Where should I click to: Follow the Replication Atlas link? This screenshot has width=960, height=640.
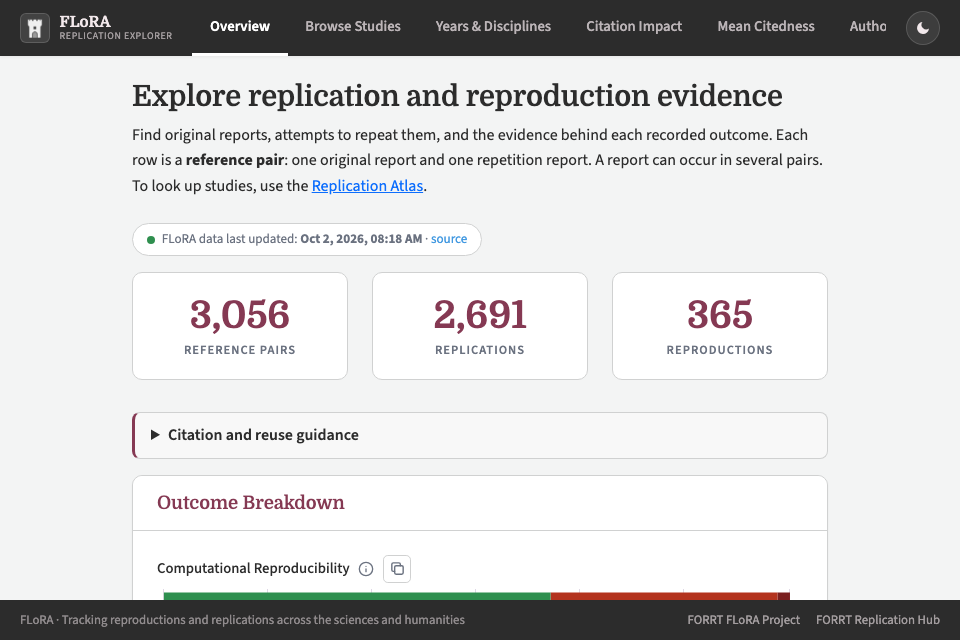[x=367, y=186]
